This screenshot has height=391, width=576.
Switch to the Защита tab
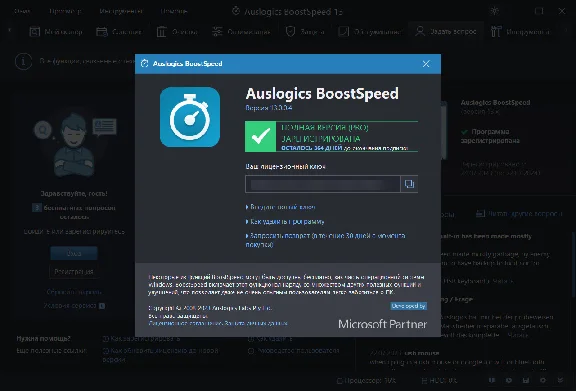pyautogui.click(x=305, y=32)
